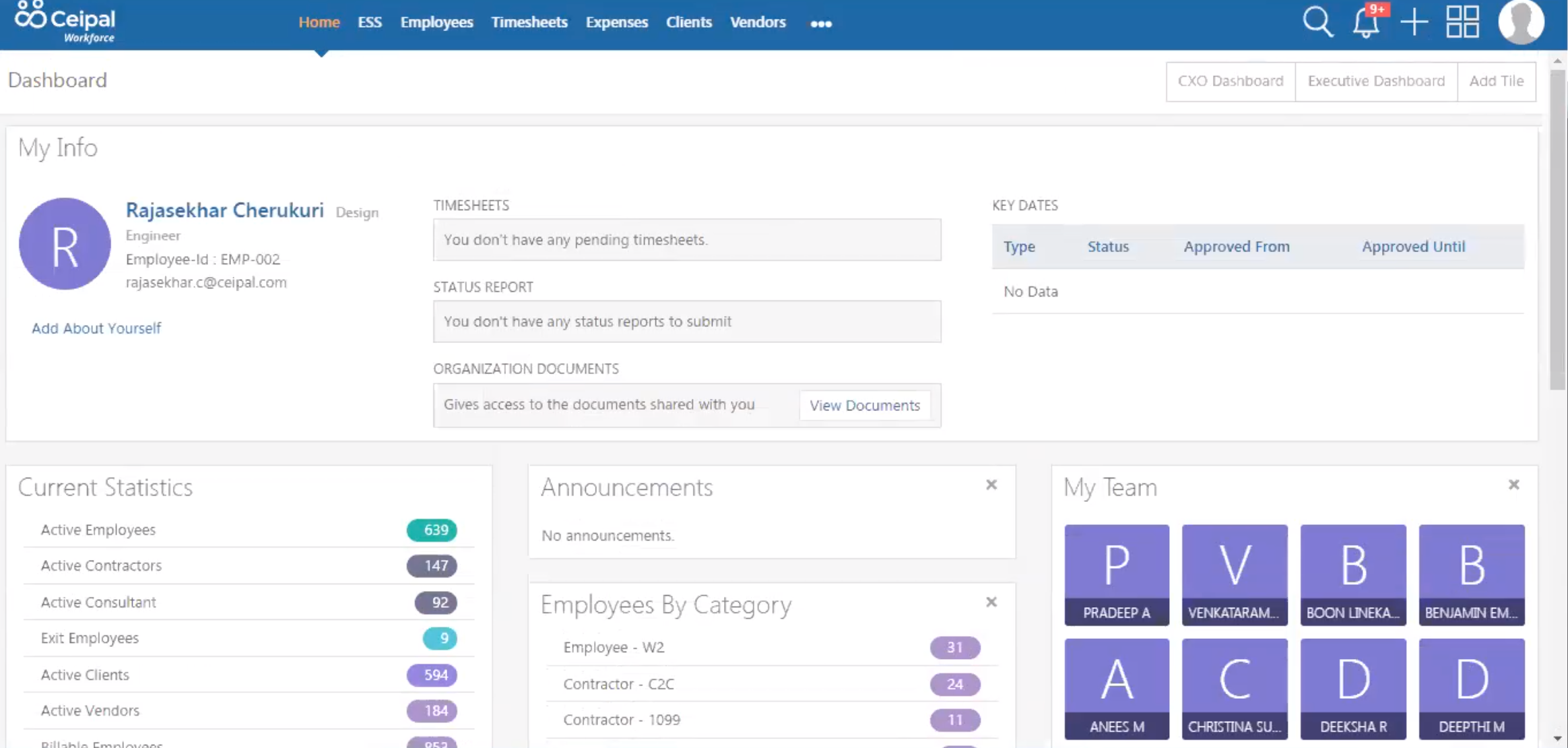Screen dimensions: 1568x748
Task: Switch to the CXO Dashboard
Action: pyautogui.click(x=1230, y=82)
